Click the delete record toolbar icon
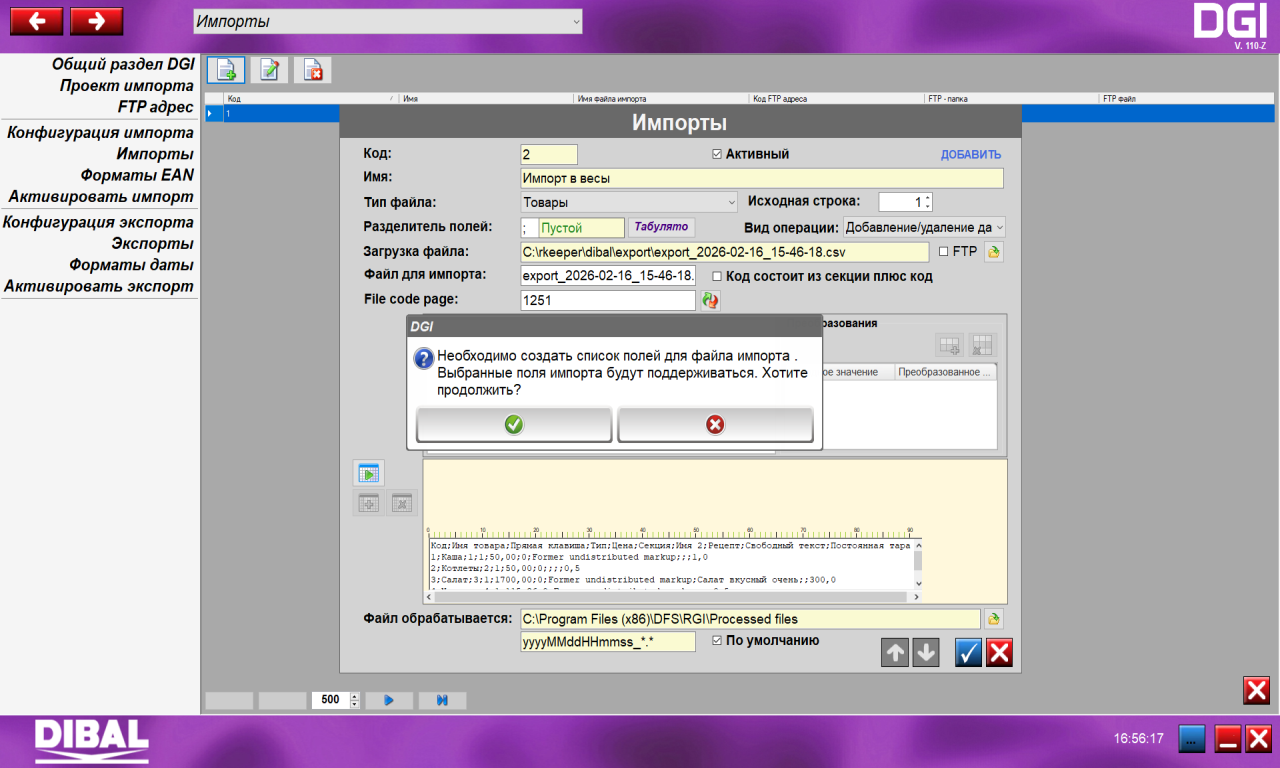This screenshot has height=768, width=1280. pos(313,70)
